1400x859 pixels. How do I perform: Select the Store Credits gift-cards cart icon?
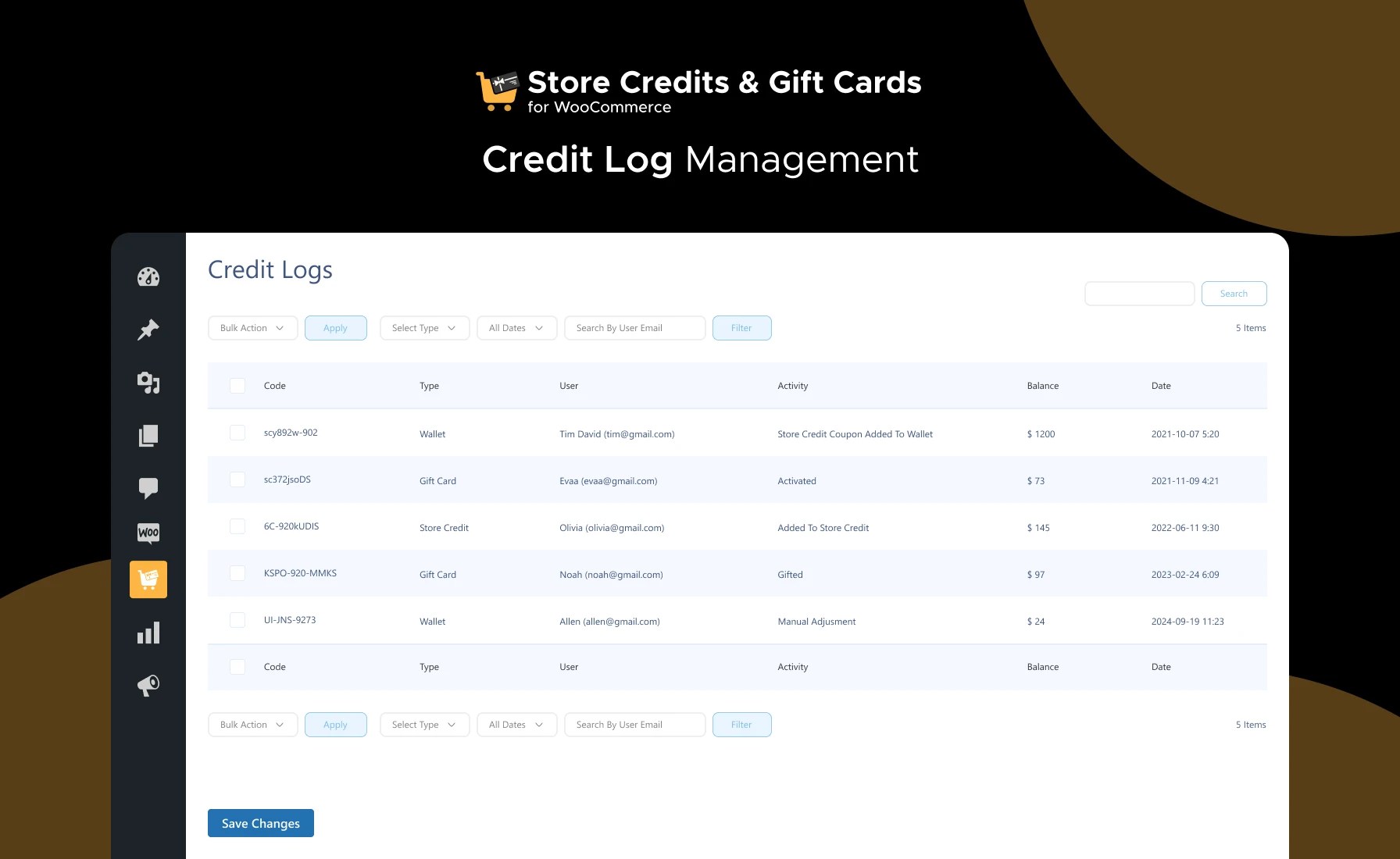148,579
